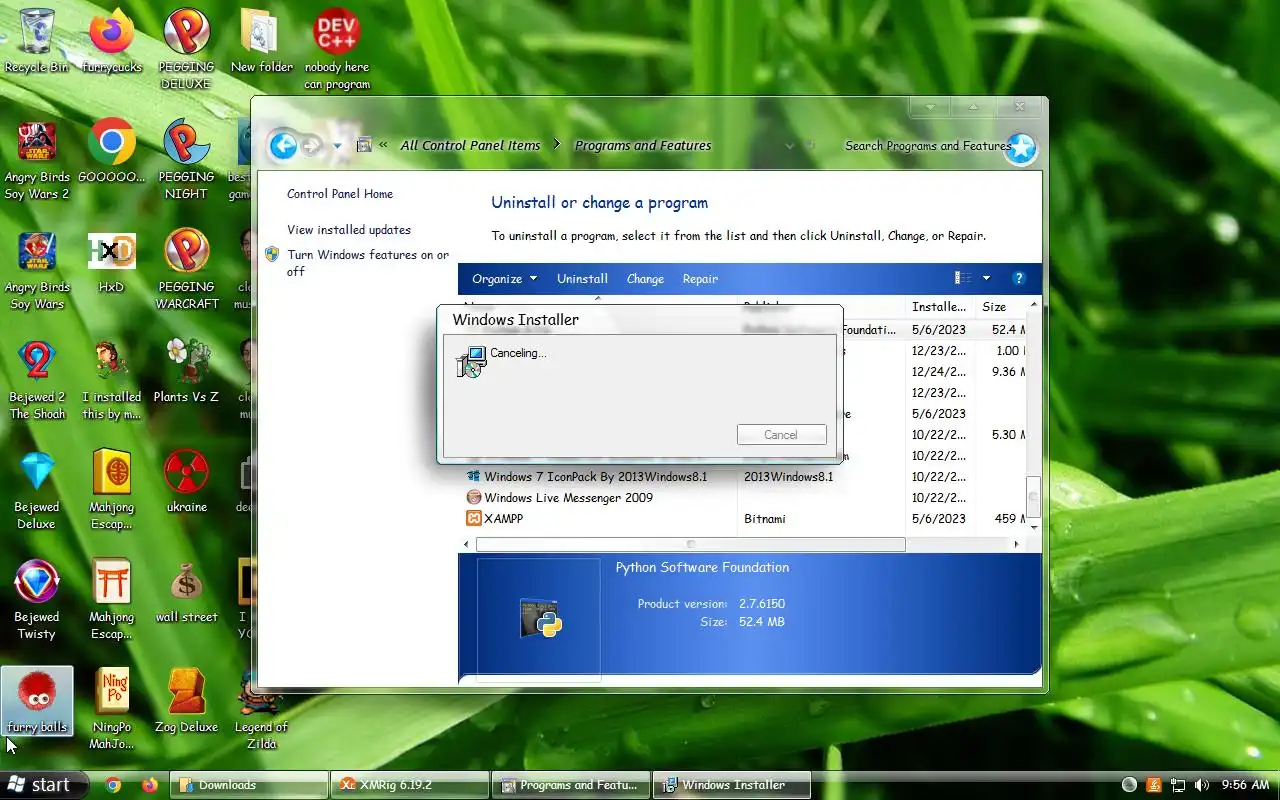Click Programs and Featu... taskbar button
This screenshot has width=1280, height=800.
point(572,785)
